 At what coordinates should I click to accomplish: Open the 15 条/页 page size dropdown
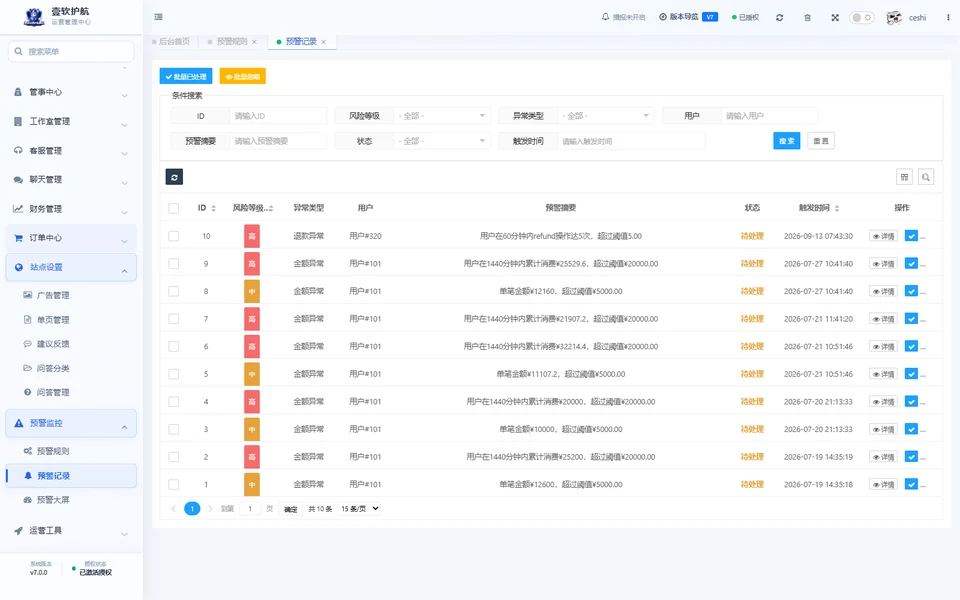click(359, 509)
